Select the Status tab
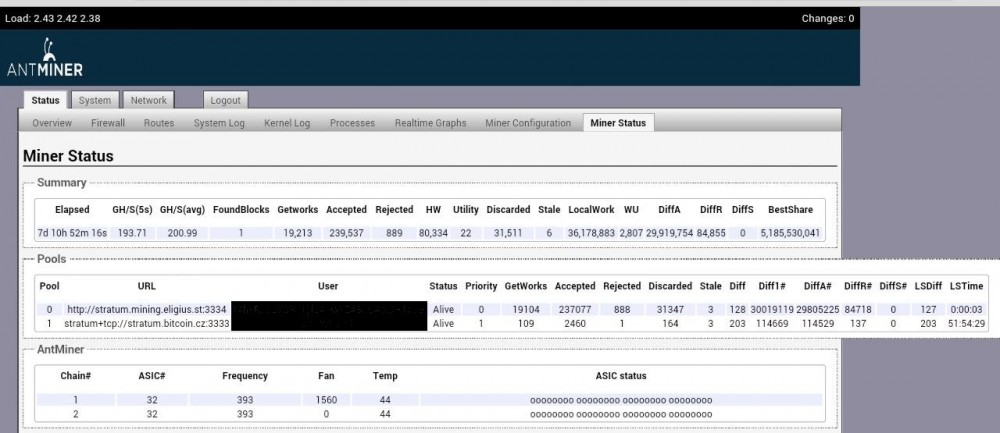This screenshot has height=433, width=1000. 46,100
